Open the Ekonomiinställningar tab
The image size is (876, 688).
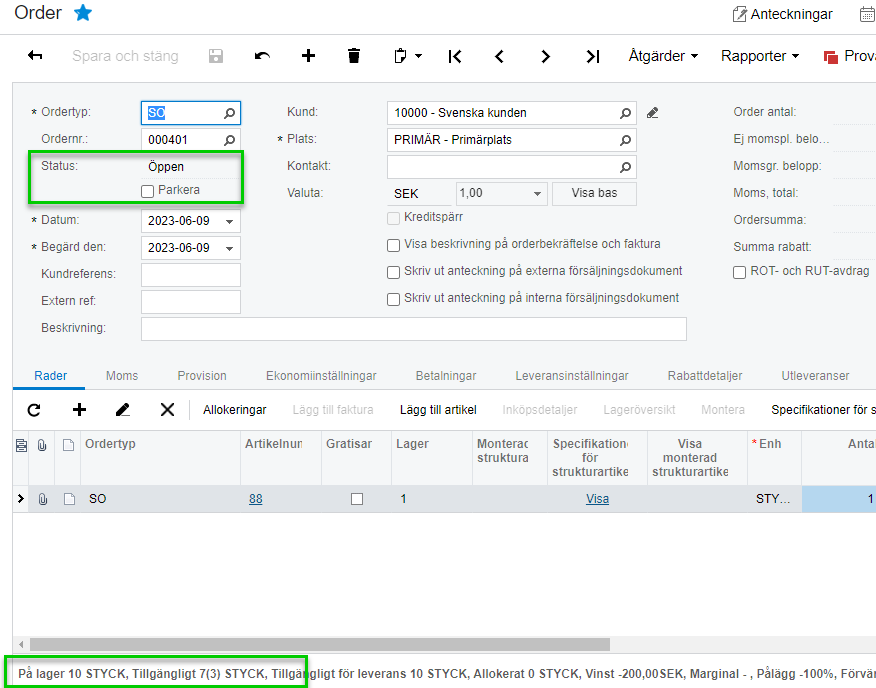pyautogui.click(x=321, y=376)
